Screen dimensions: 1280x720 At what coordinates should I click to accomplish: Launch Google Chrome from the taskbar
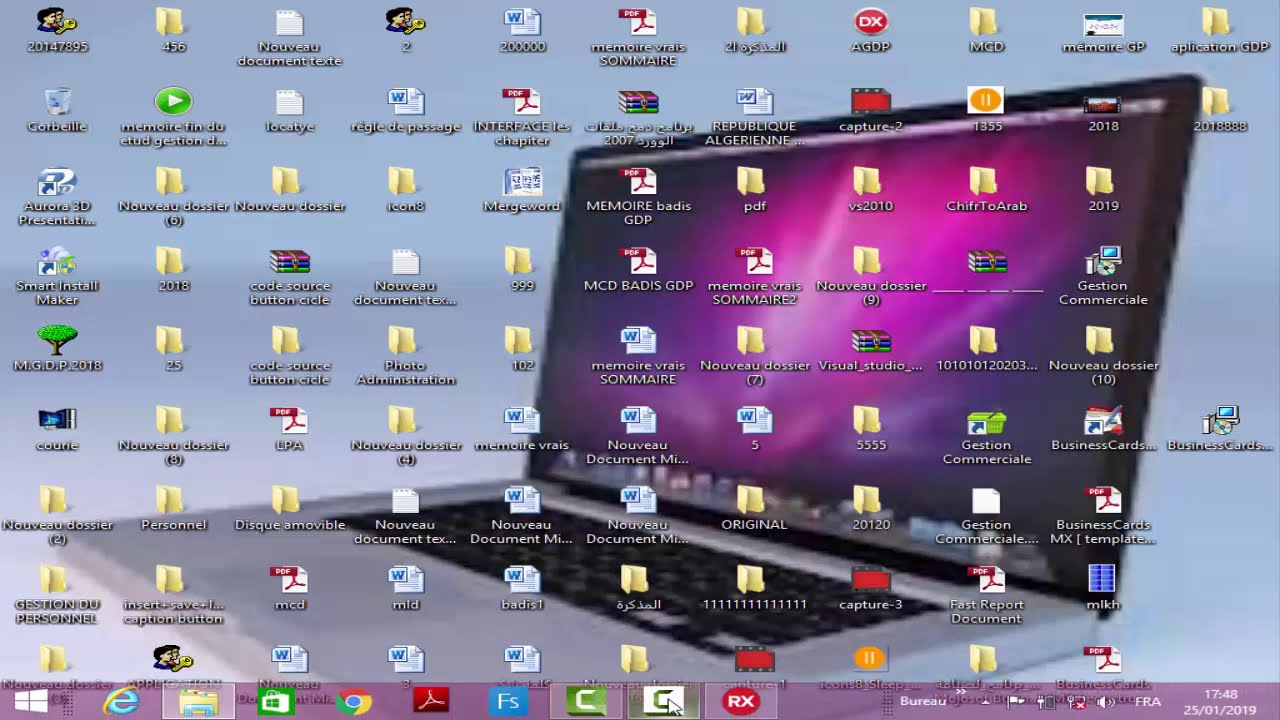354,702
